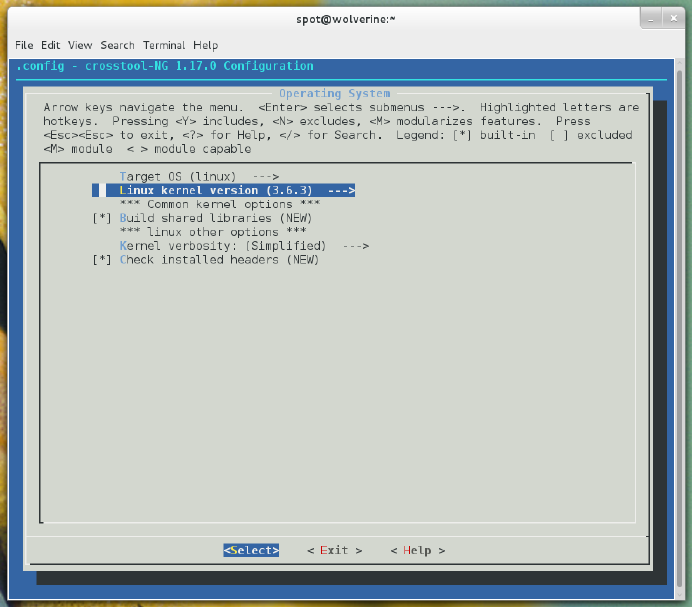Open Linux kernel version (3.6.3) submenu

223,190
